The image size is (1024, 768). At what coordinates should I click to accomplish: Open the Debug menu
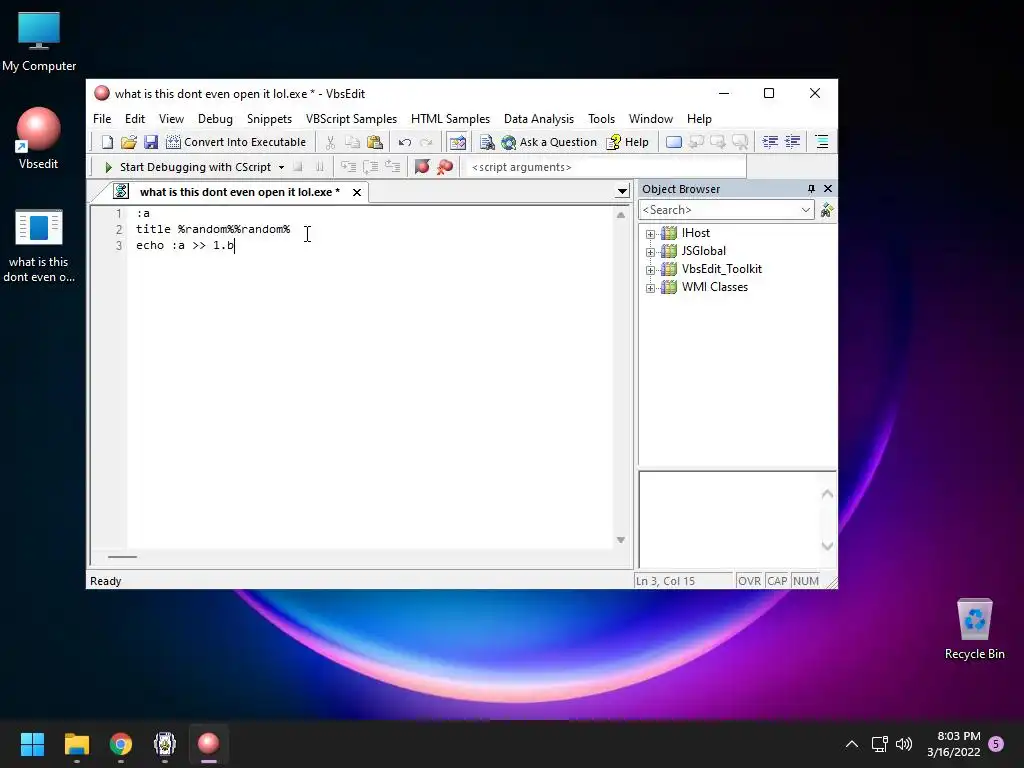tap(216, 119)
